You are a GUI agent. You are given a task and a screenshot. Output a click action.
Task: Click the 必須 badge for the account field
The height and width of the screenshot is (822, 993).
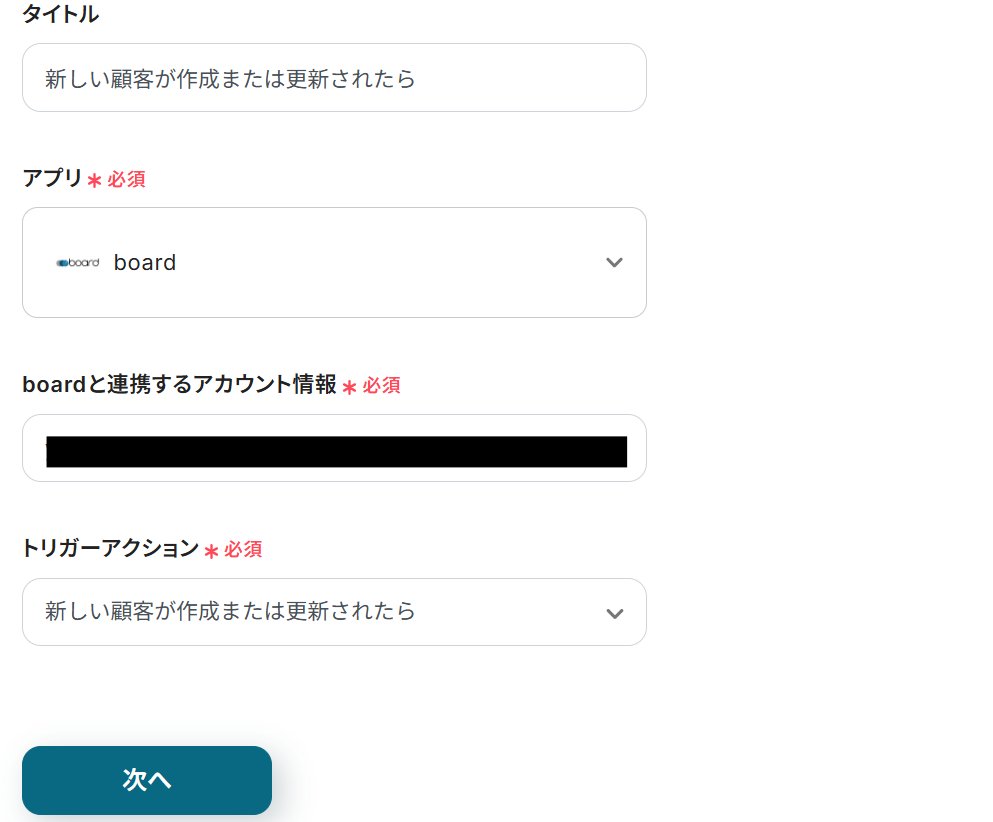tap(382, 386)
